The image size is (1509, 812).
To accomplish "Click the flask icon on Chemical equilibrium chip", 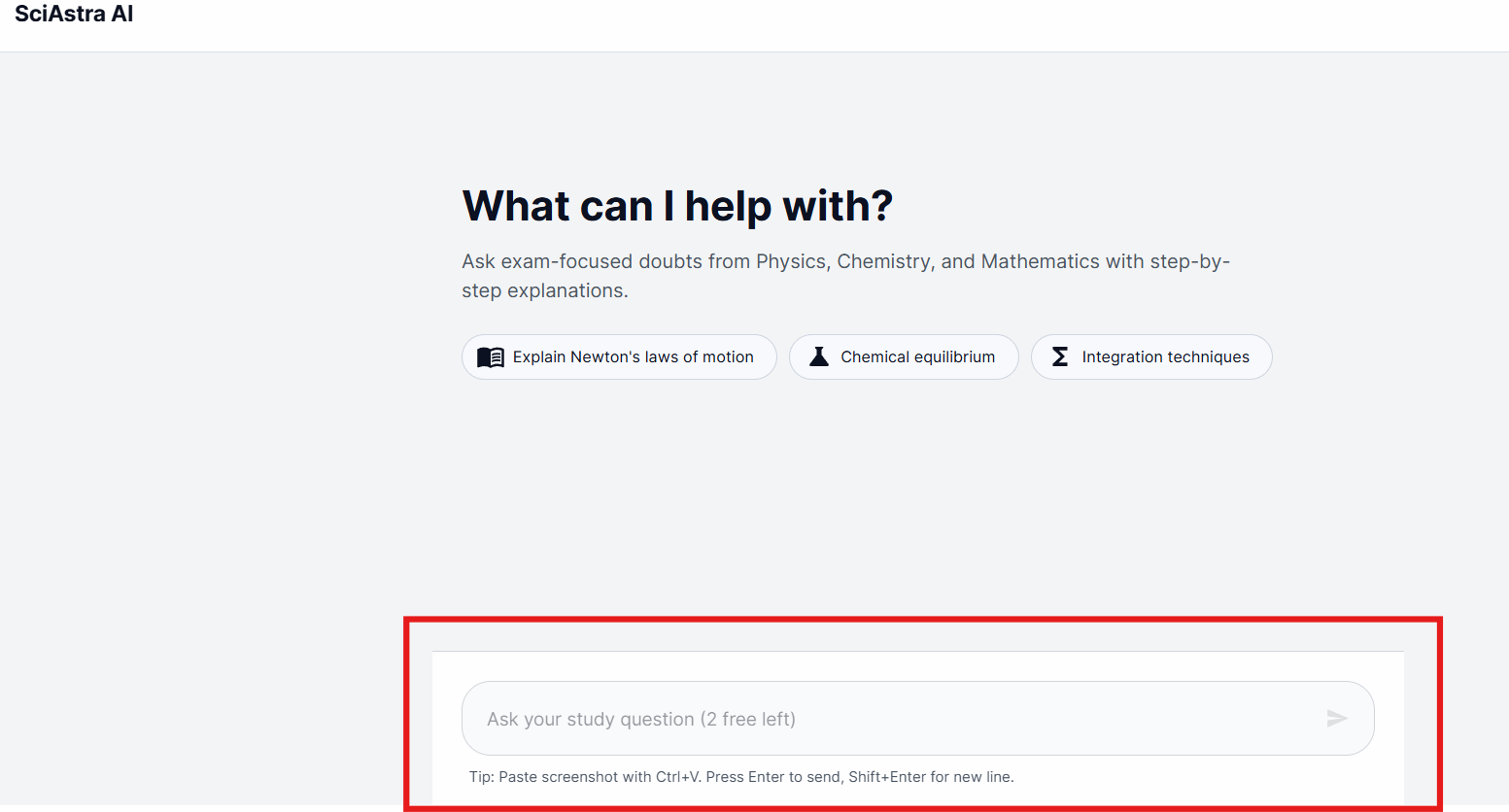I will pos(819,356).
